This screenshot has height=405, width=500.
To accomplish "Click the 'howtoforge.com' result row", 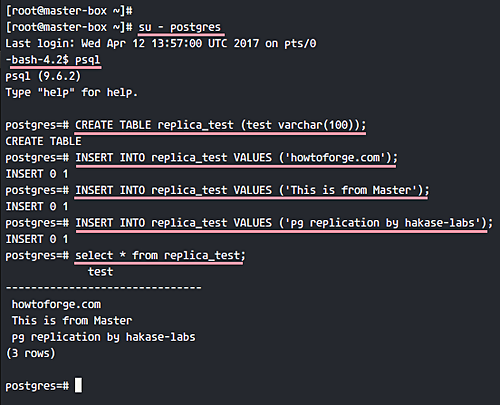I will [56, 304].
